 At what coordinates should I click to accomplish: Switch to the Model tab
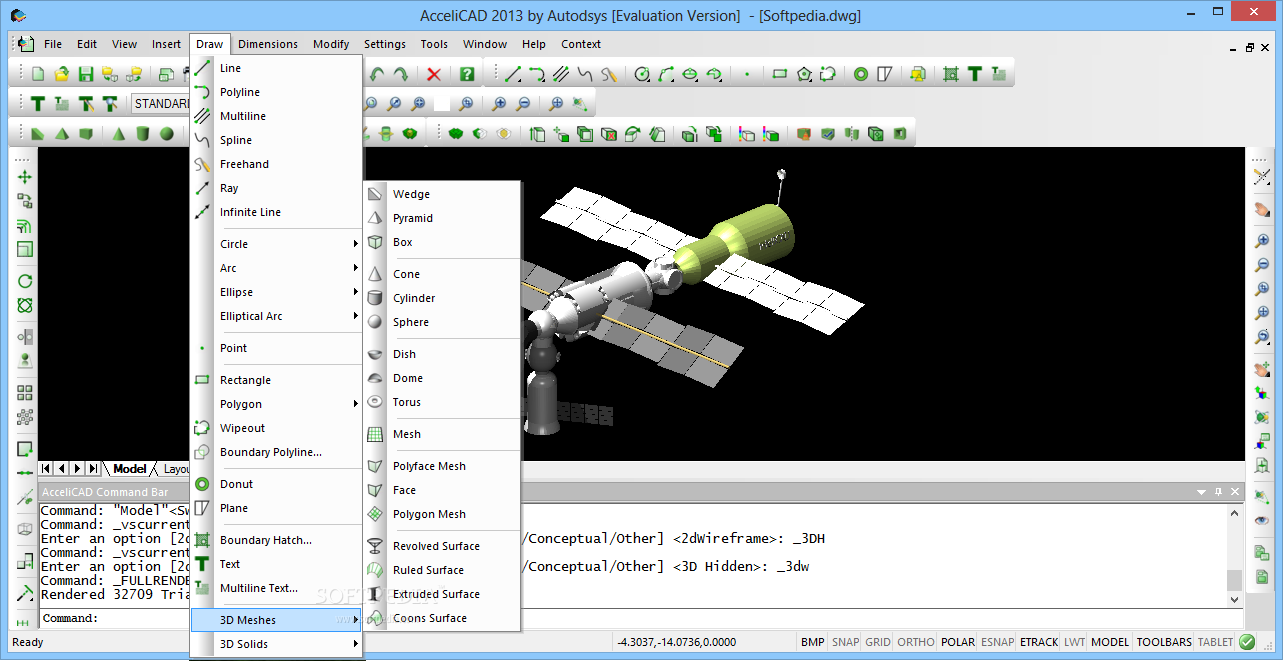[x=129, y=469]
